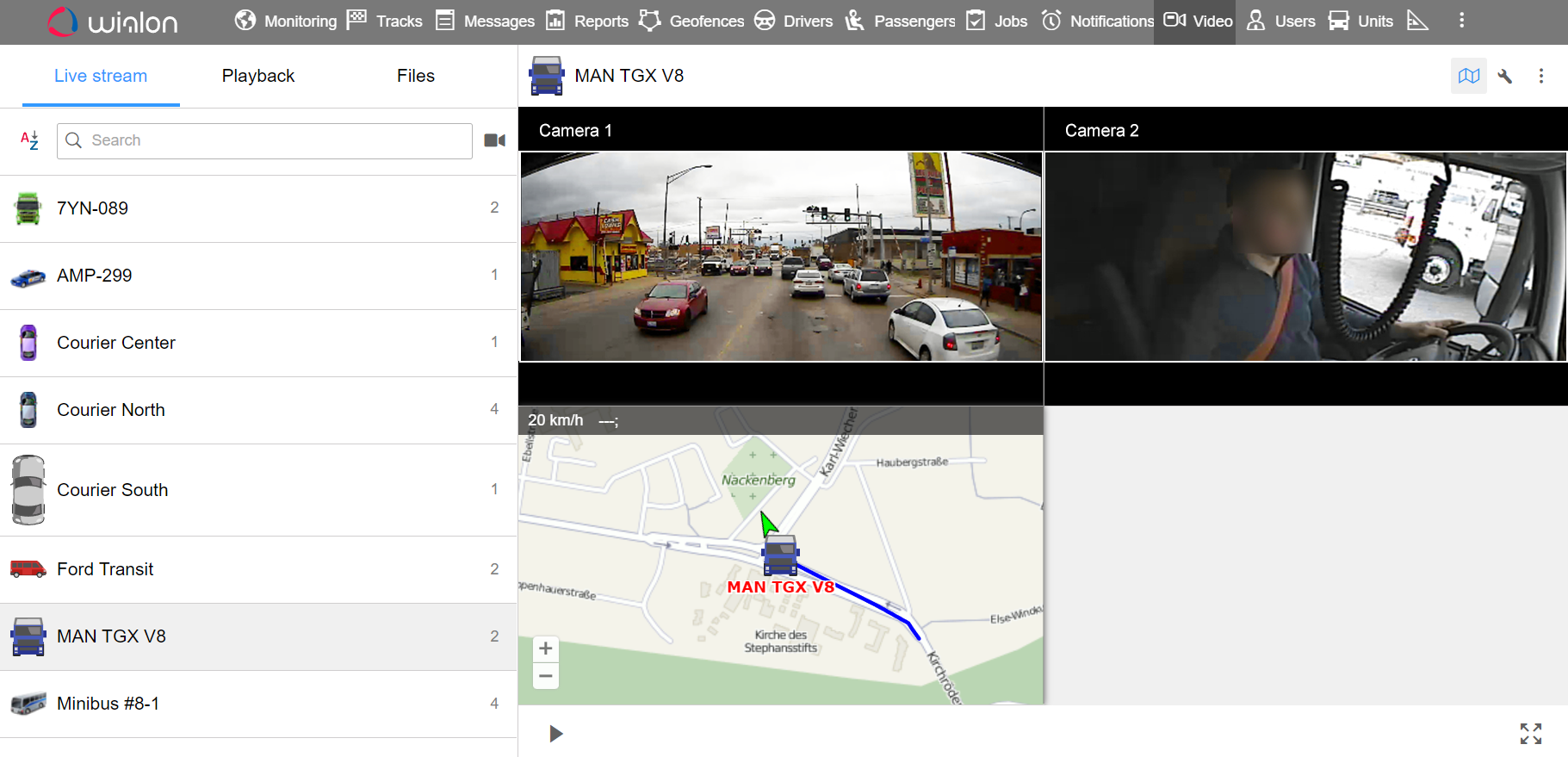This screenshot has height=757, width=1568.
Task: Click the red van icon for Ford Transit
Action: [28, 569]
